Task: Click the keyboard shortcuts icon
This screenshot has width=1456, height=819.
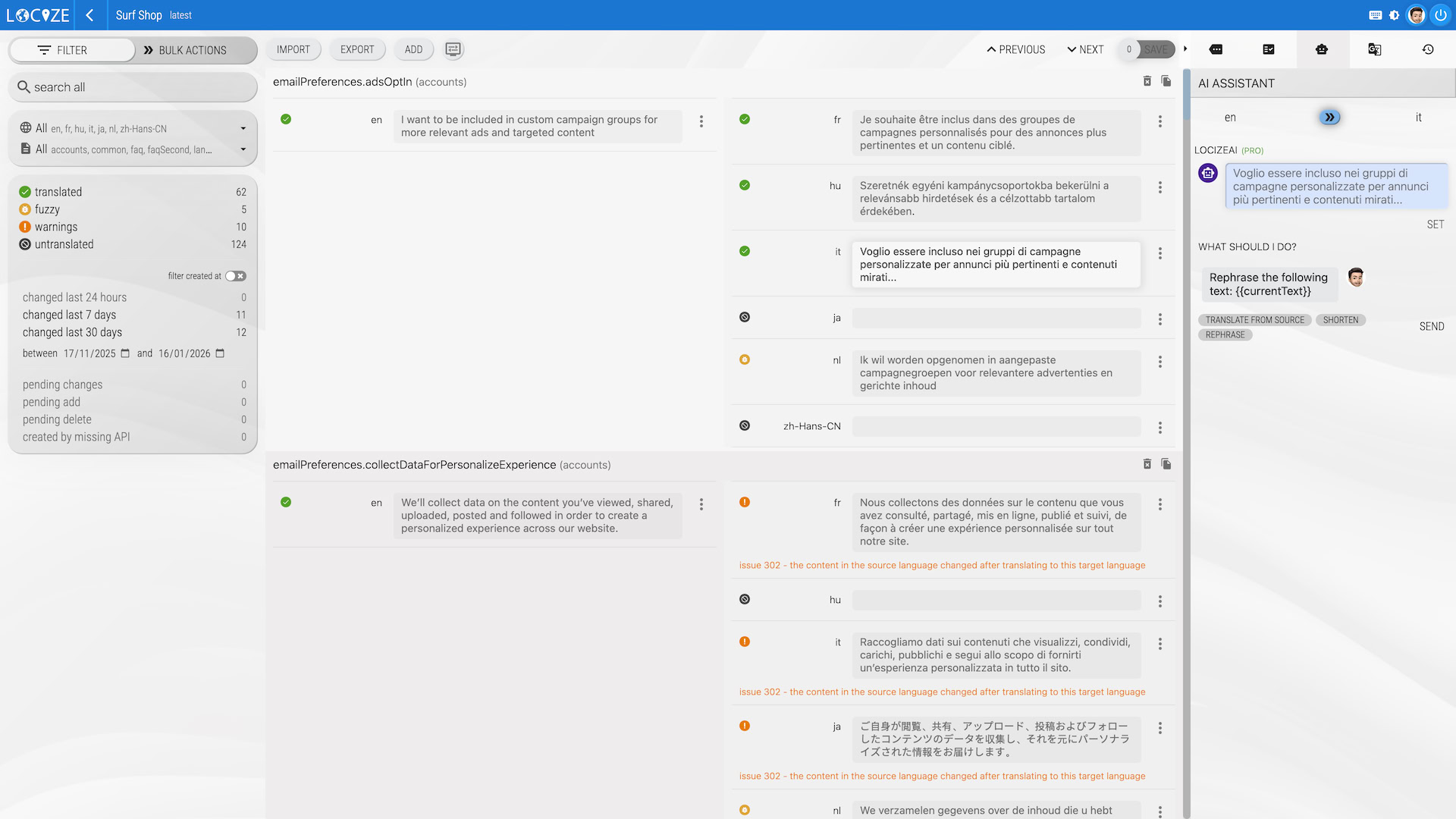Action: (x=1376, y=15)
